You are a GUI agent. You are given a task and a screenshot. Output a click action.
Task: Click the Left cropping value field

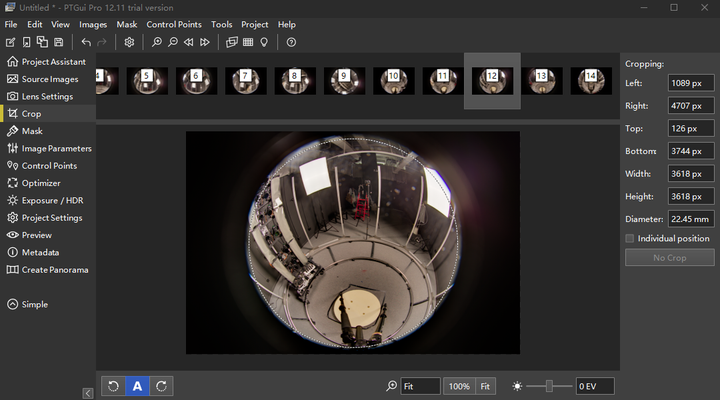point(691,83)
